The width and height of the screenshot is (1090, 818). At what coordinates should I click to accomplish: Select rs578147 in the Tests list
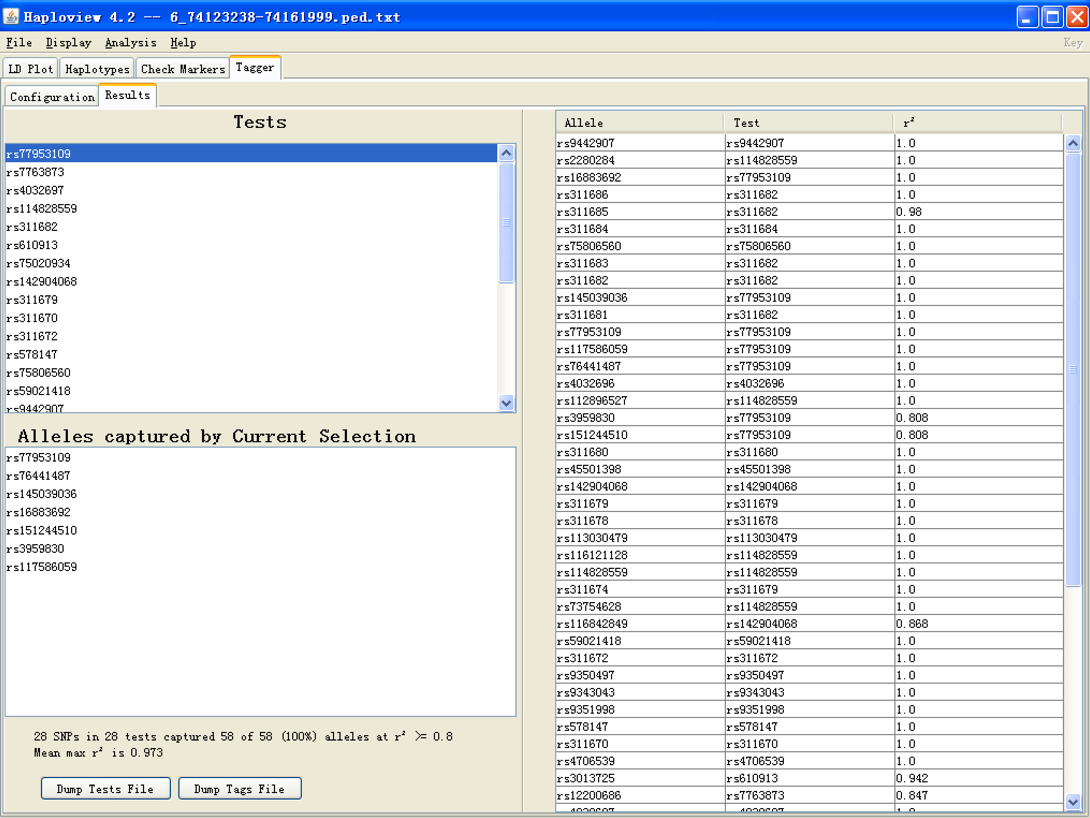252,354
